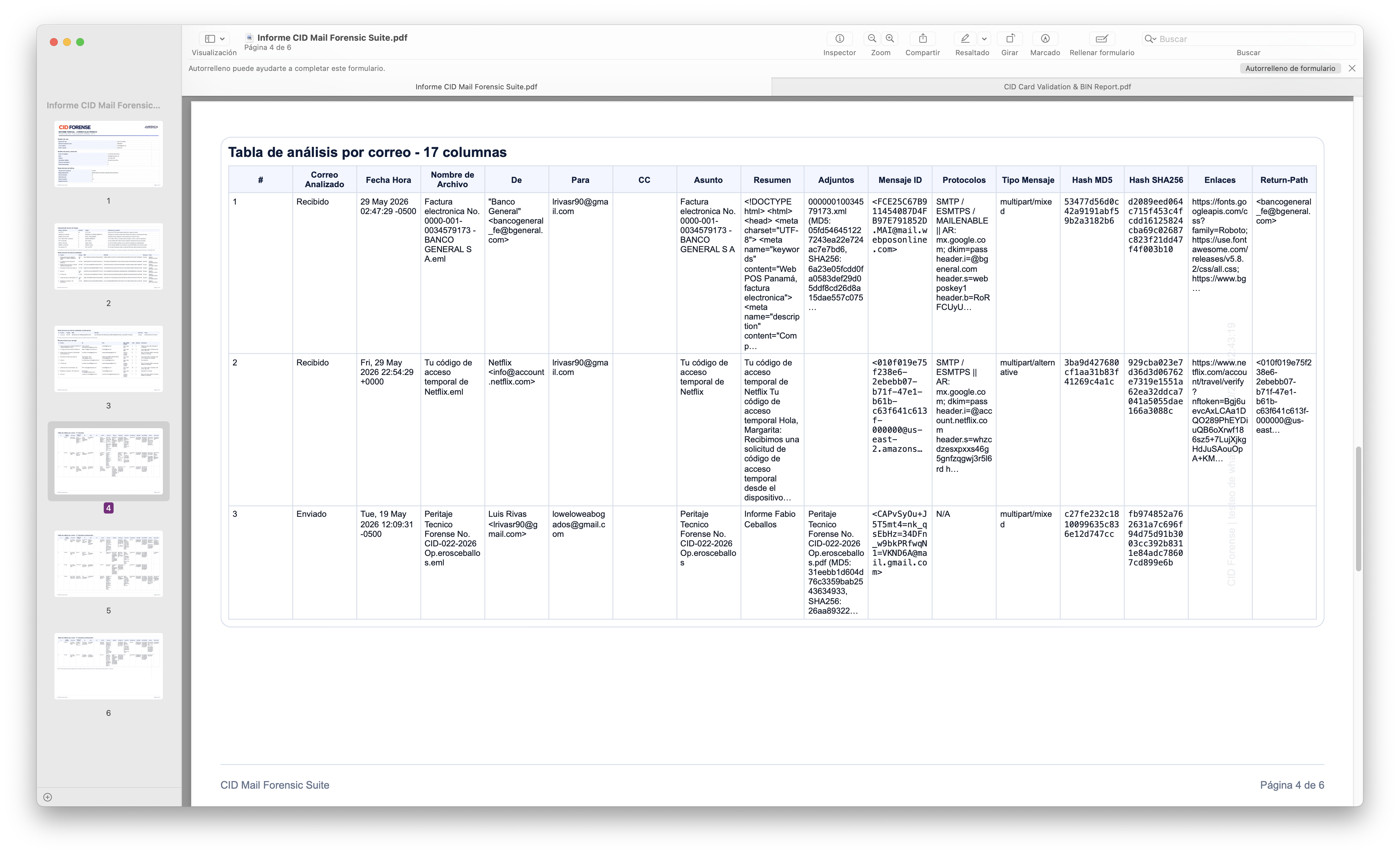Click the 'Página 4 de 6' page footer

(1292, 785)
